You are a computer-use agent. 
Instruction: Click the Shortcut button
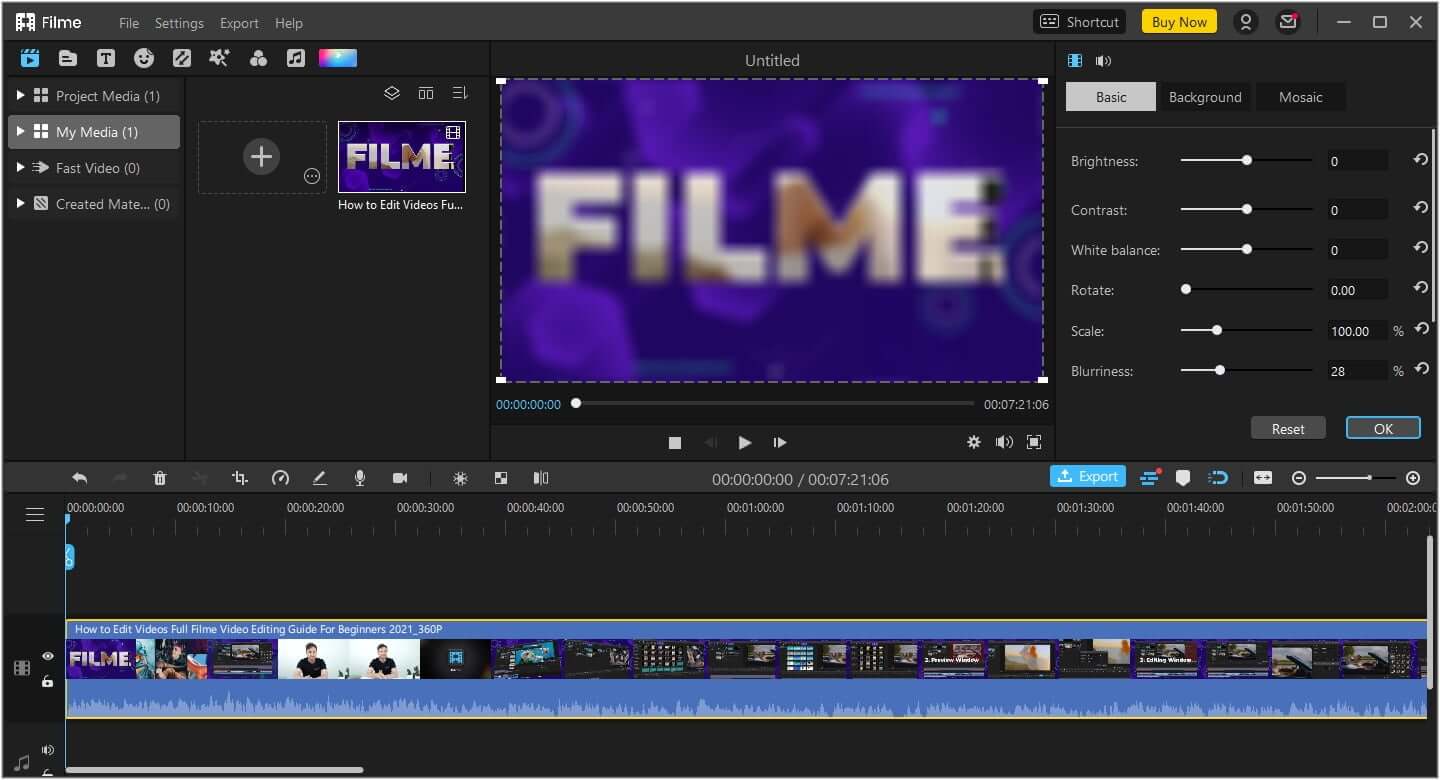point(1079,22)
